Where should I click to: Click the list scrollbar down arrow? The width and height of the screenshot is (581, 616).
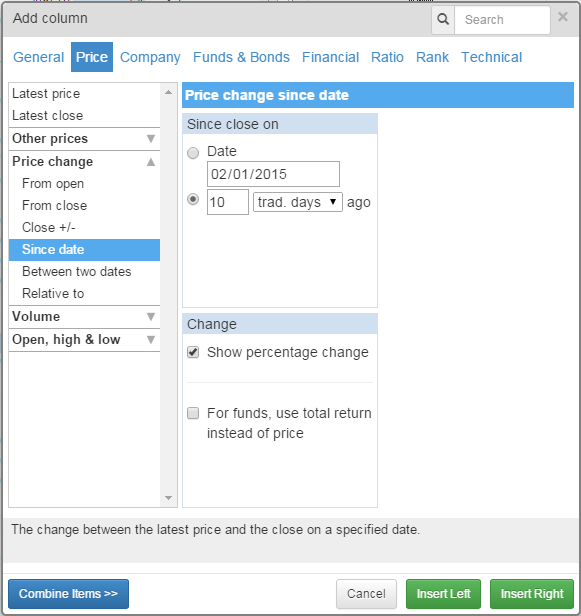(169, 498)
